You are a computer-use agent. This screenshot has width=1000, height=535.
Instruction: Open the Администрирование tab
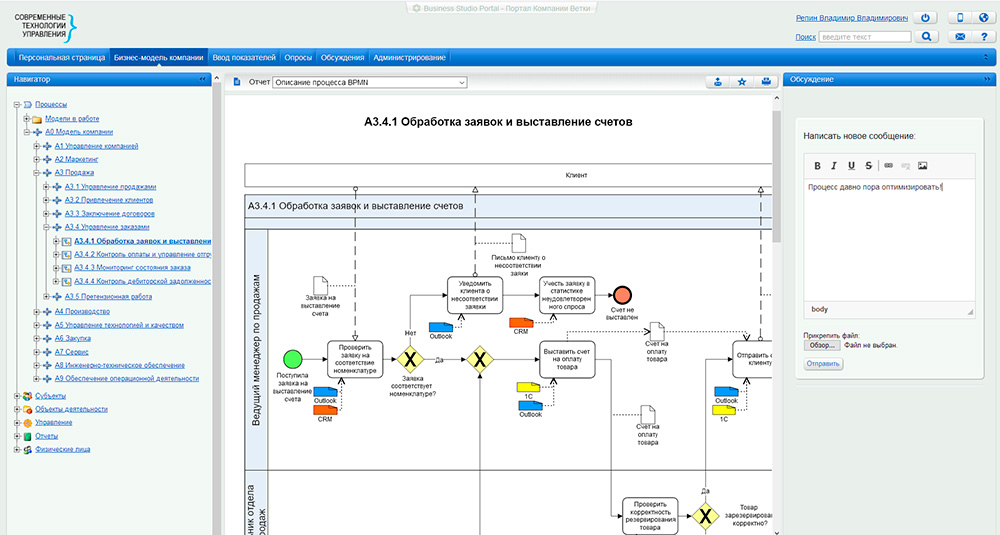410,58
